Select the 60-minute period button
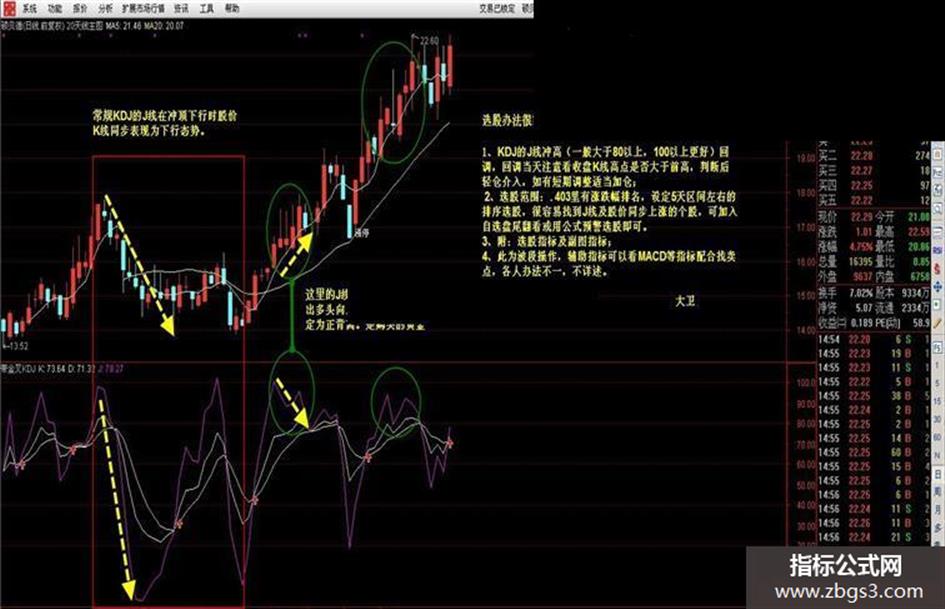945x609 pixels. pos(938,437)
